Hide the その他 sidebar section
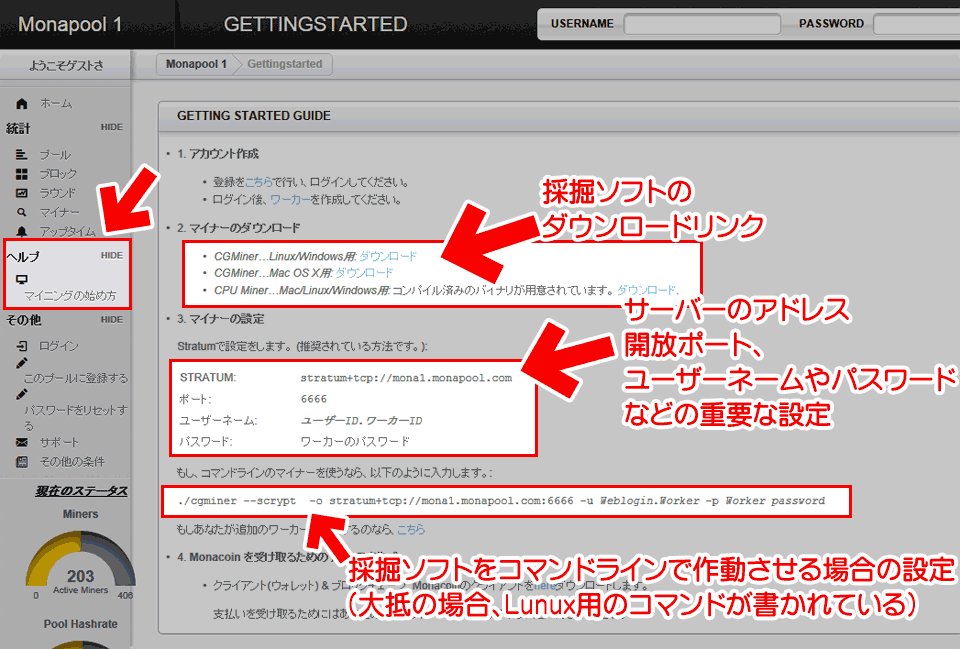 click(111, 320)
